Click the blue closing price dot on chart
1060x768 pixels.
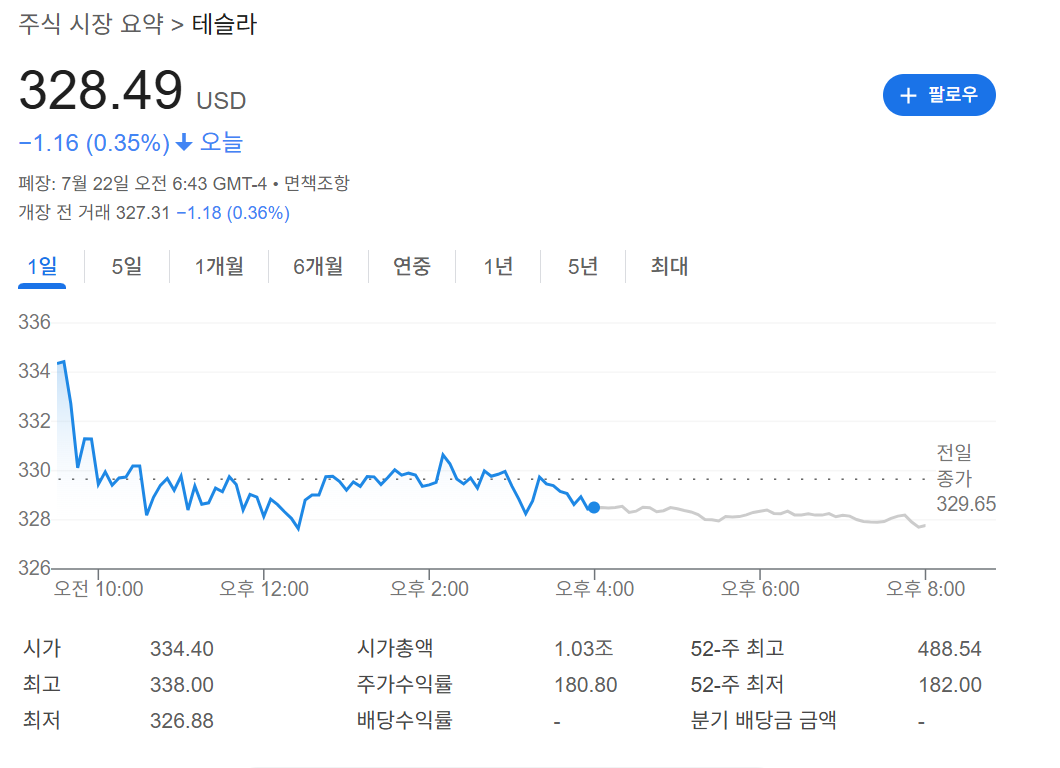pos(594,507)
